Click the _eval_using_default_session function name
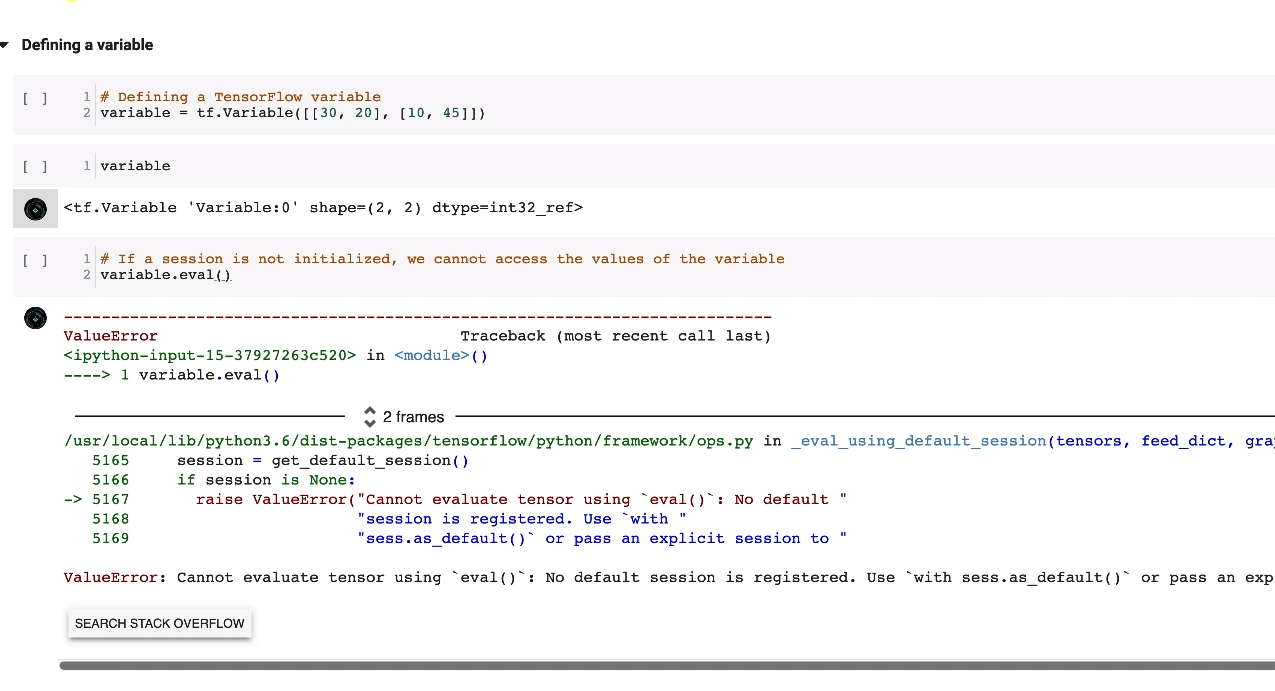 point(918,441)
